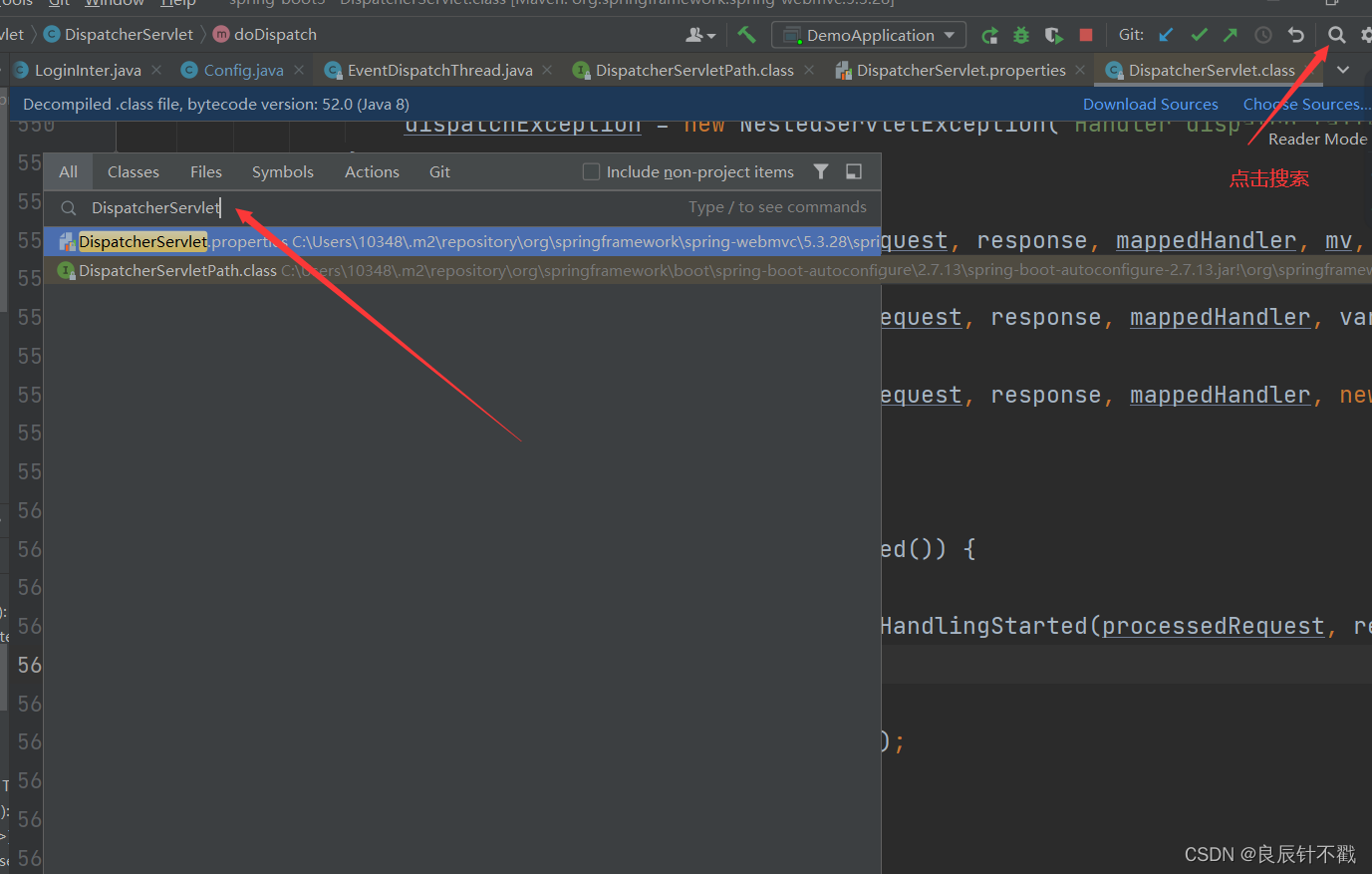
Task: Click processedRequest in the code editor
Action: pyautogui.click(x=1213, y=626)
